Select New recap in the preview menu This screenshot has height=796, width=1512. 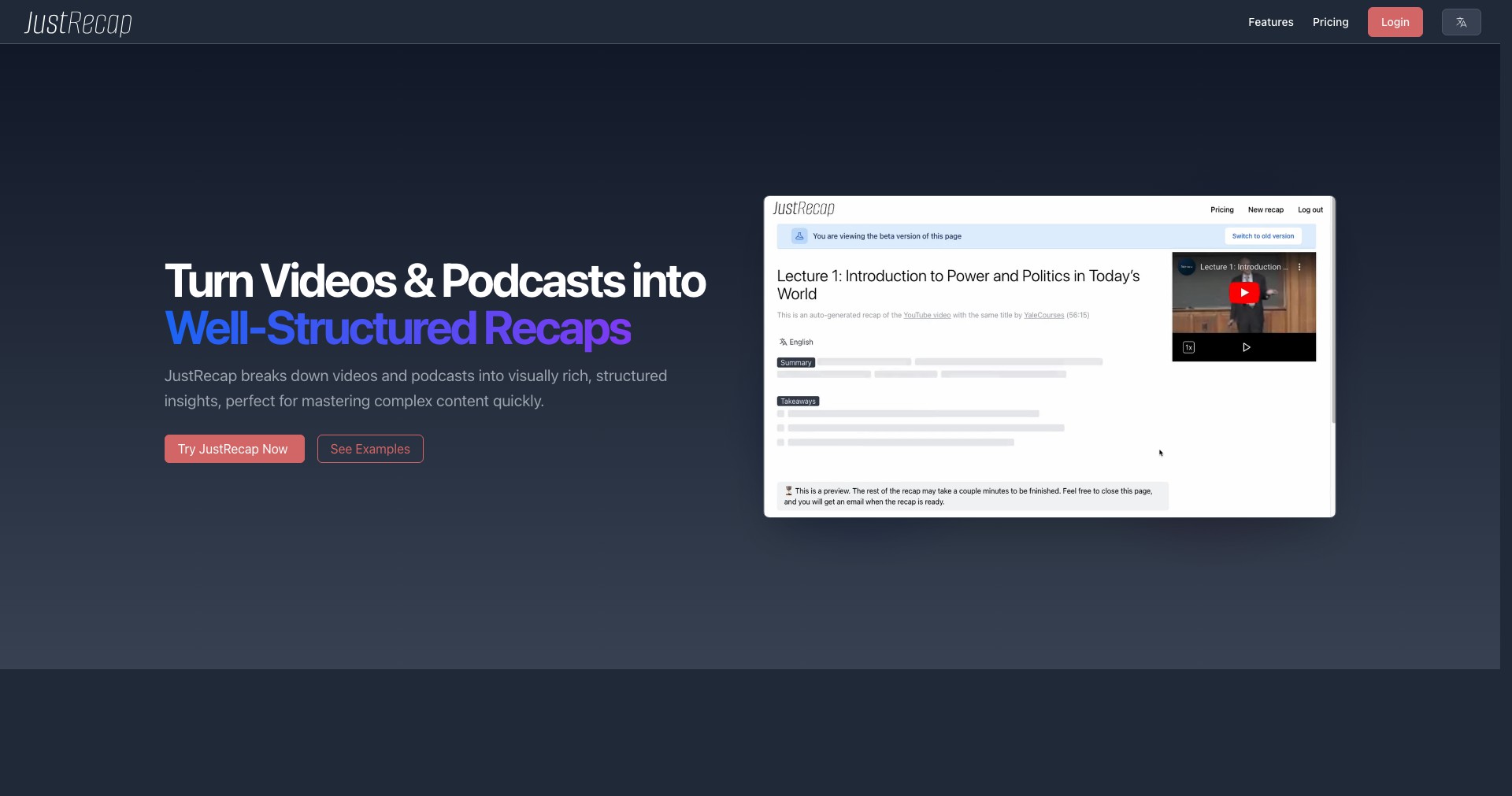point(1266,209)
